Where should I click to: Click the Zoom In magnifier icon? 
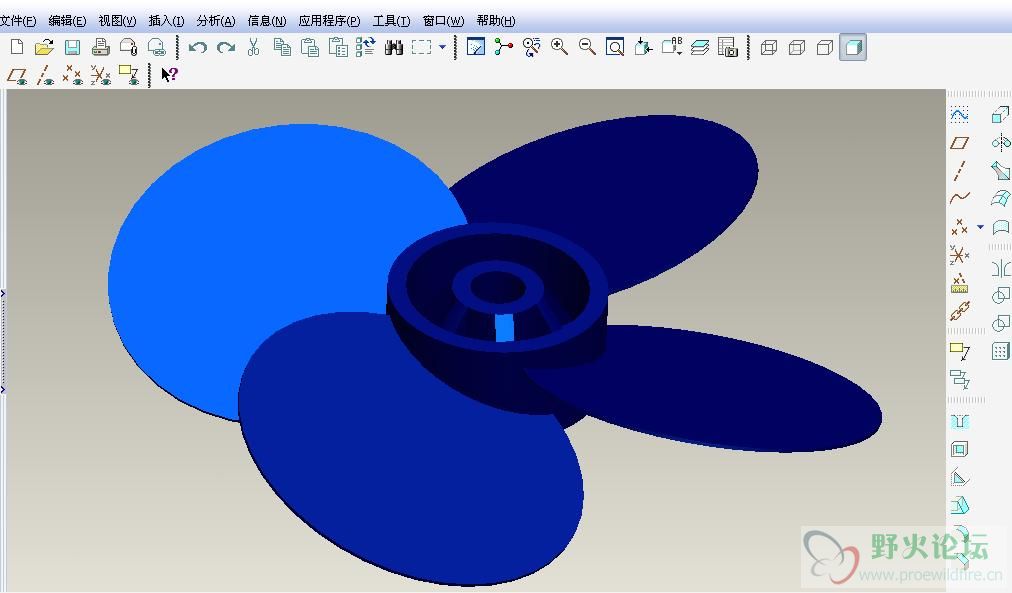point(560,47)
